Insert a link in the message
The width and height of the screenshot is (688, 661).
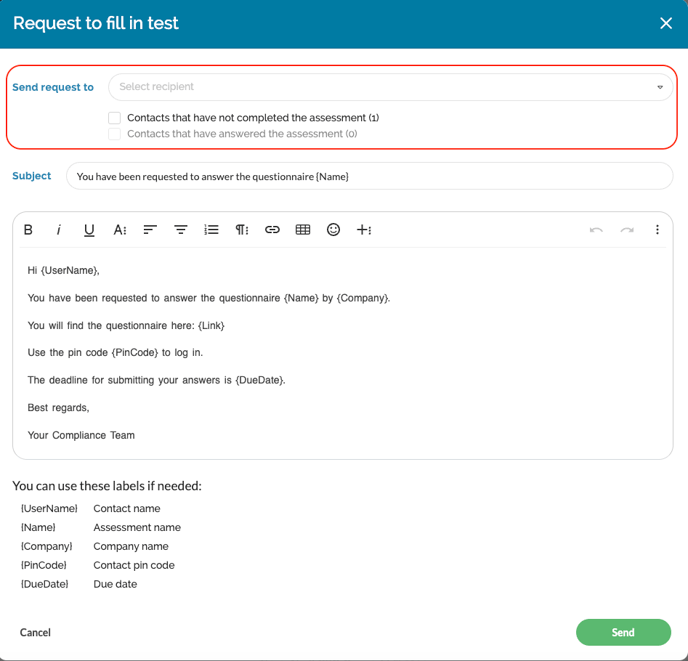[x=272, y=230]
